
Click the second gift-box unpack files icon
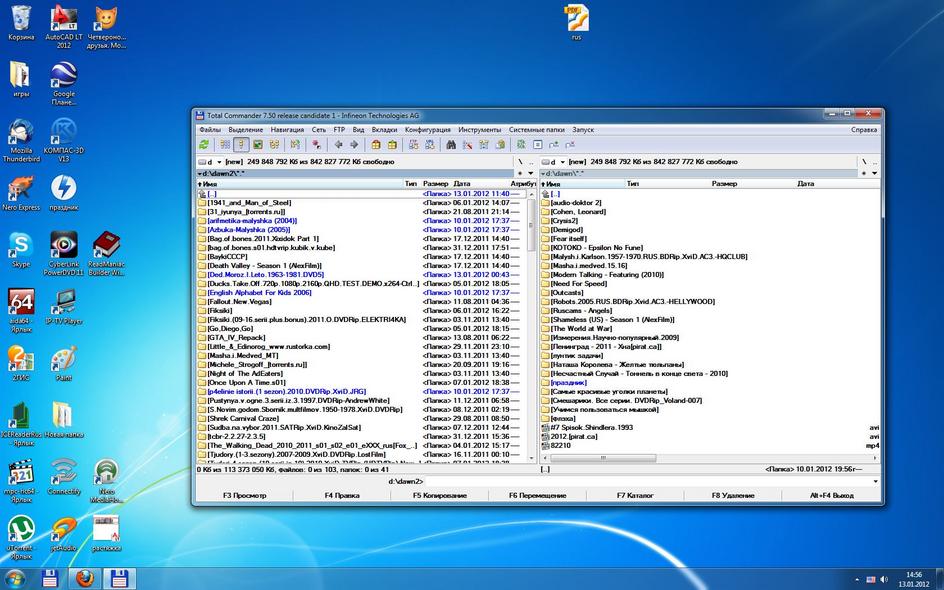(392, 144)
